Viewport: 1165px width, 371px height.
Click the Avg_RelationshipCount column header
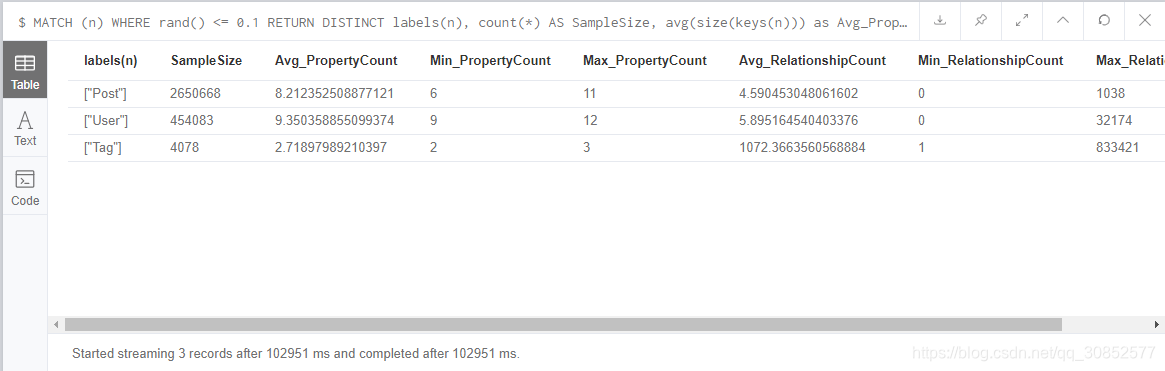click(x=812, y=61)
